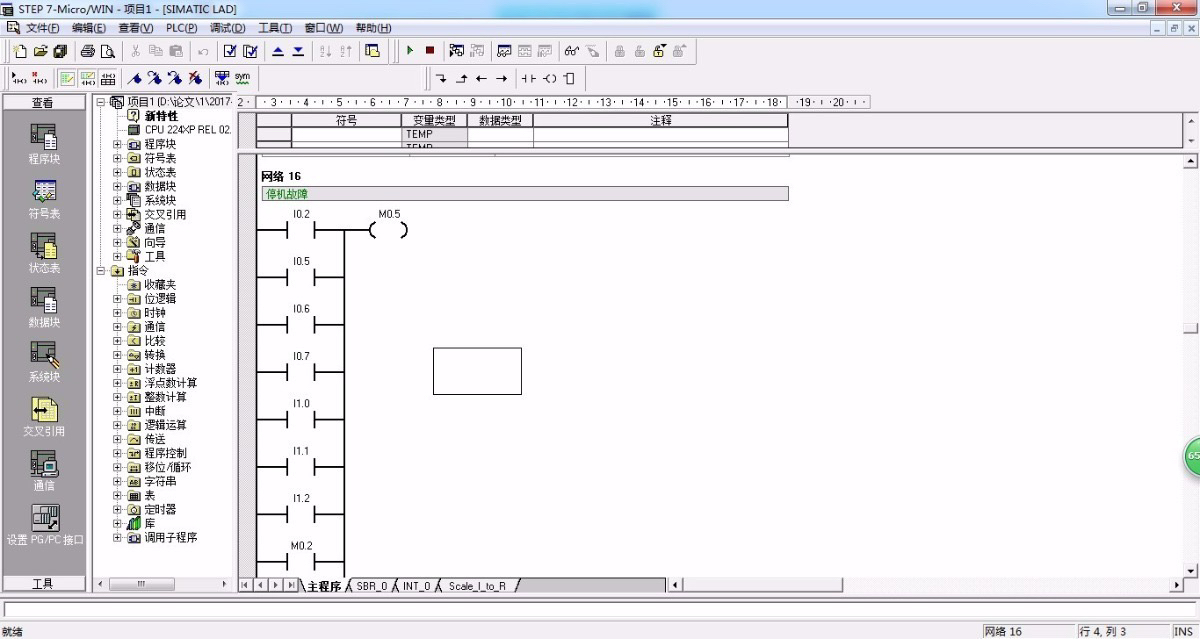Select the 新特性 tree item

pyautogui.click(x=160, y=116)
